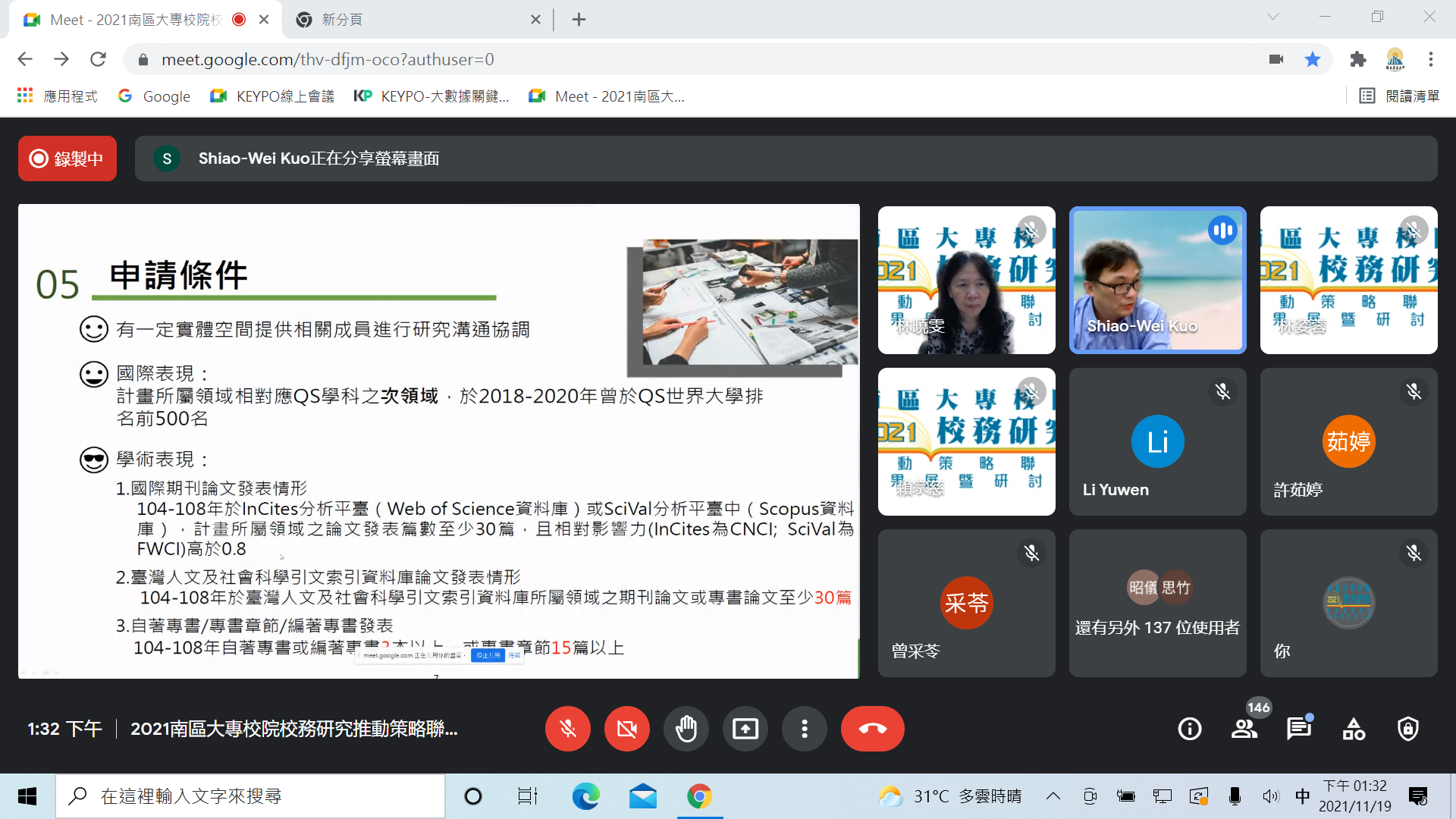Open host controls shield lock icon
The image size is (1456, 819).
pyautogui.click(x=1408, y=729)
